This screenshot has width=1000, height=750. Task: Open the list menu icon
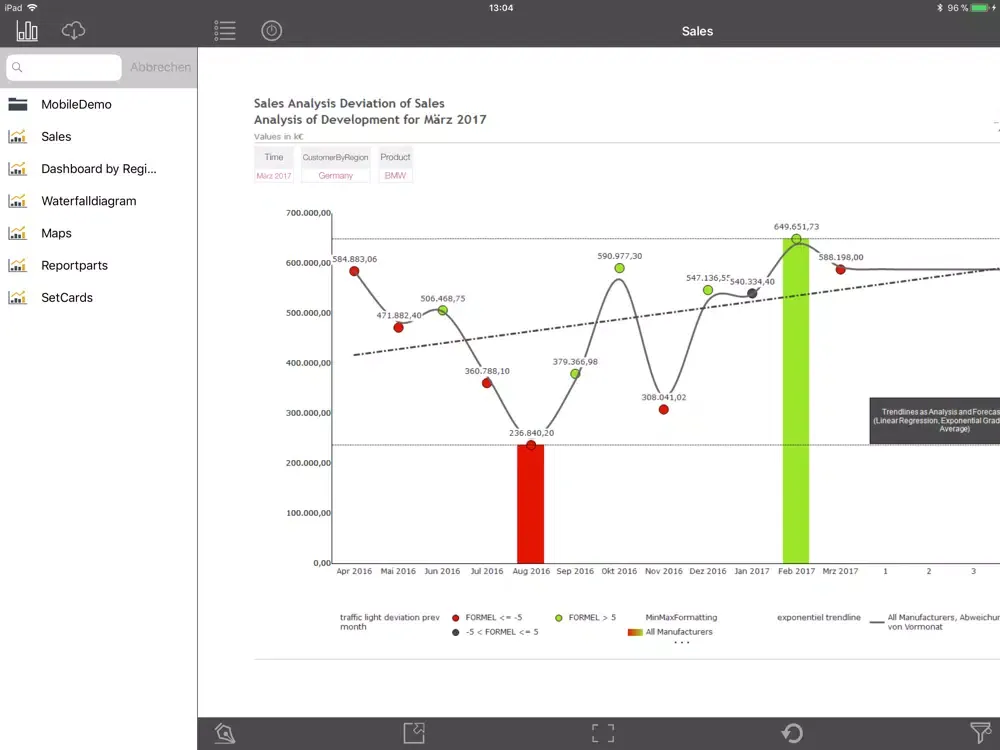[224, 31]
